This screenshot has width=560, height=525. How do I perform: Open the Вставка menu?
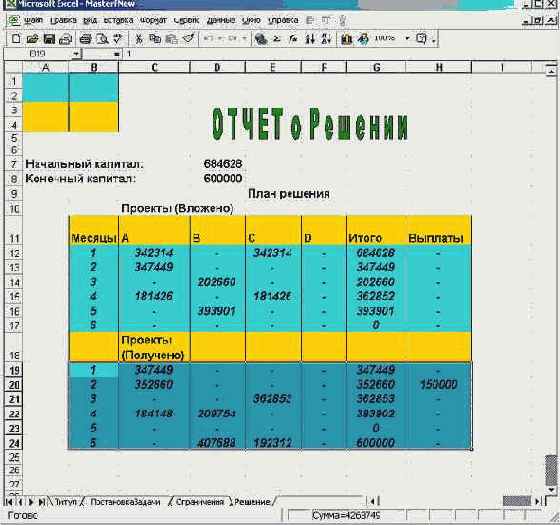(118, 20)
